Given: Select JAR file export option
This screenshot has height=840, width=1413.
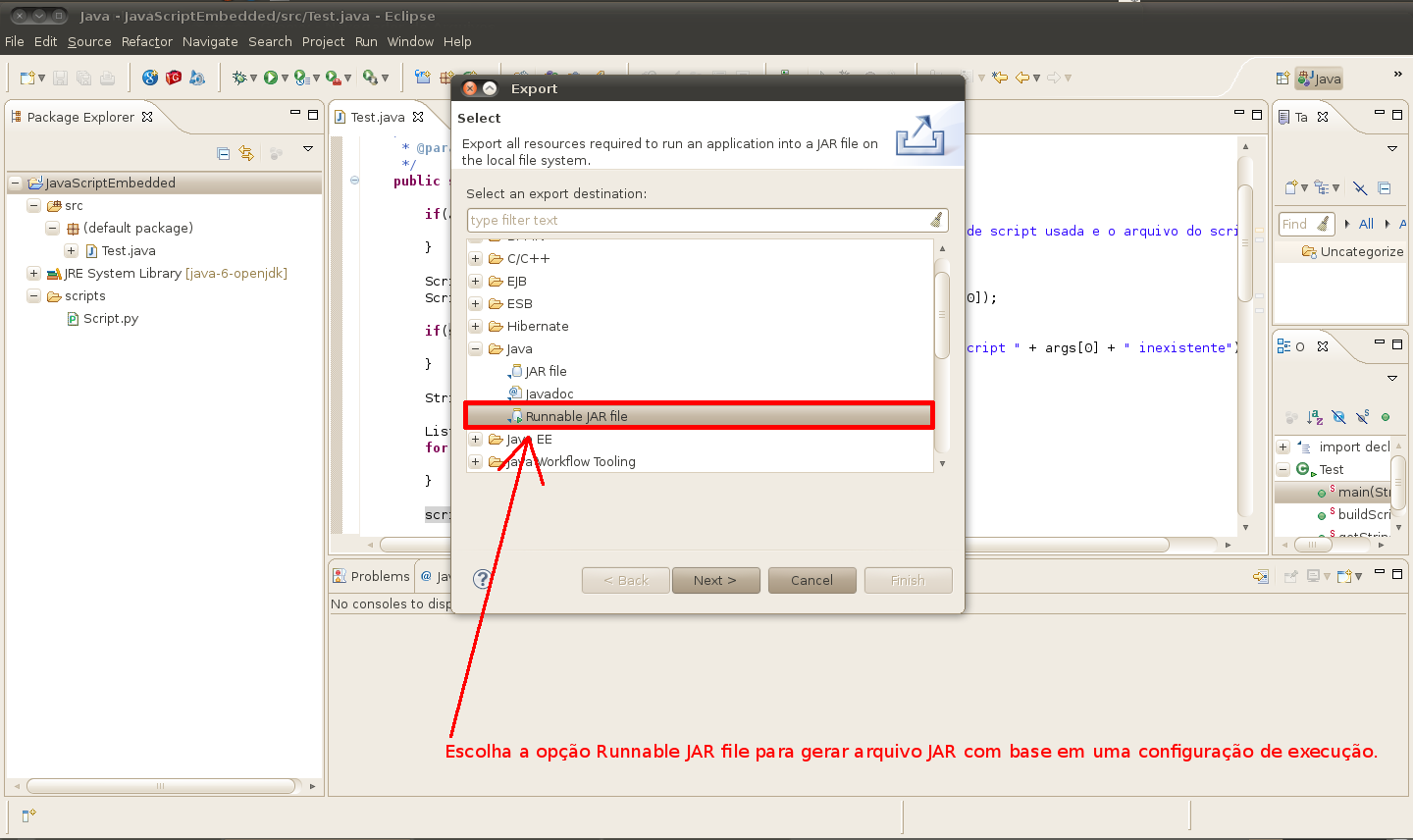Looking at the screenshot, I should click(546, 371).
